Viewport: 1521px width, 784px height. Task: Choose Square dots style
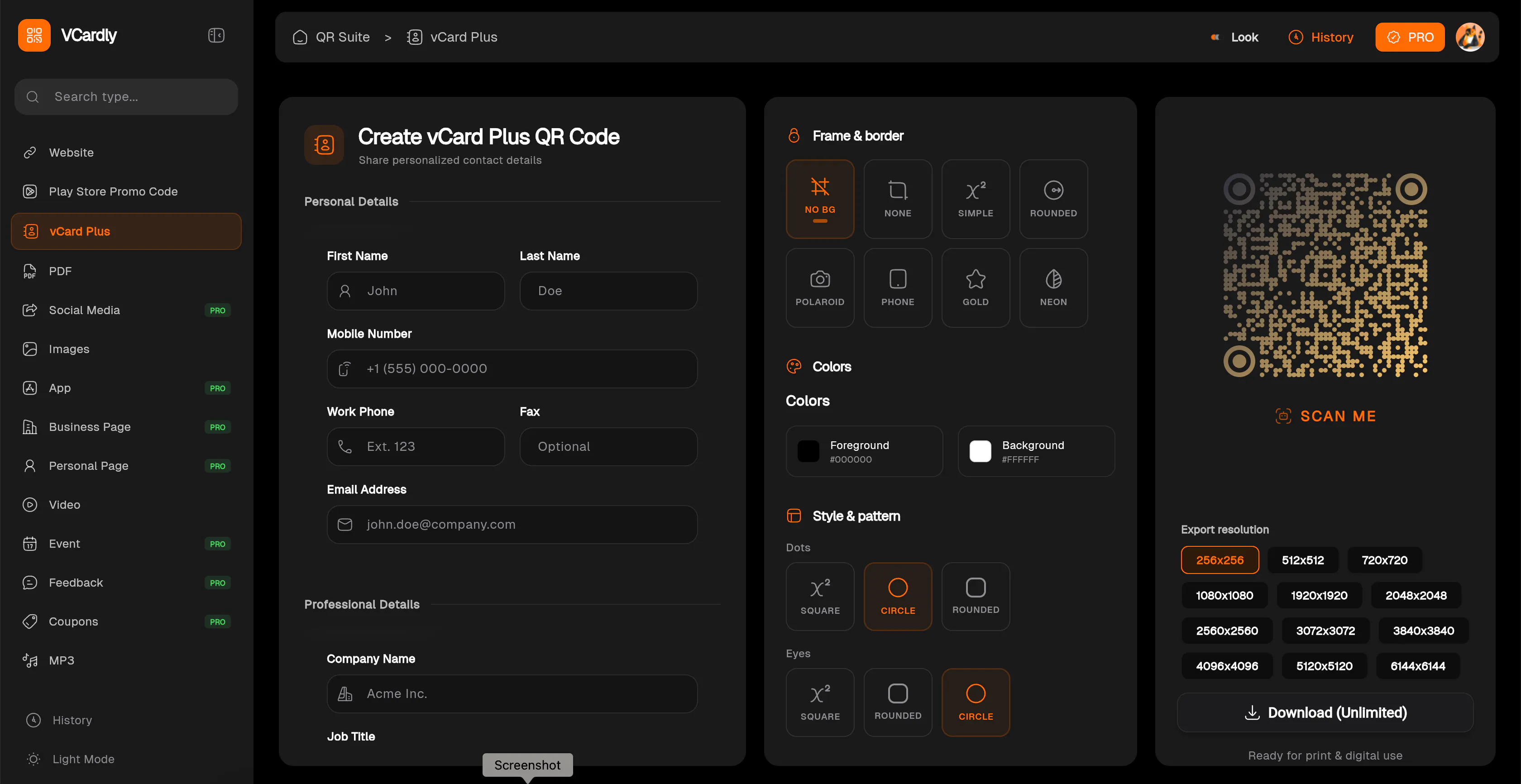click(819, 596)
